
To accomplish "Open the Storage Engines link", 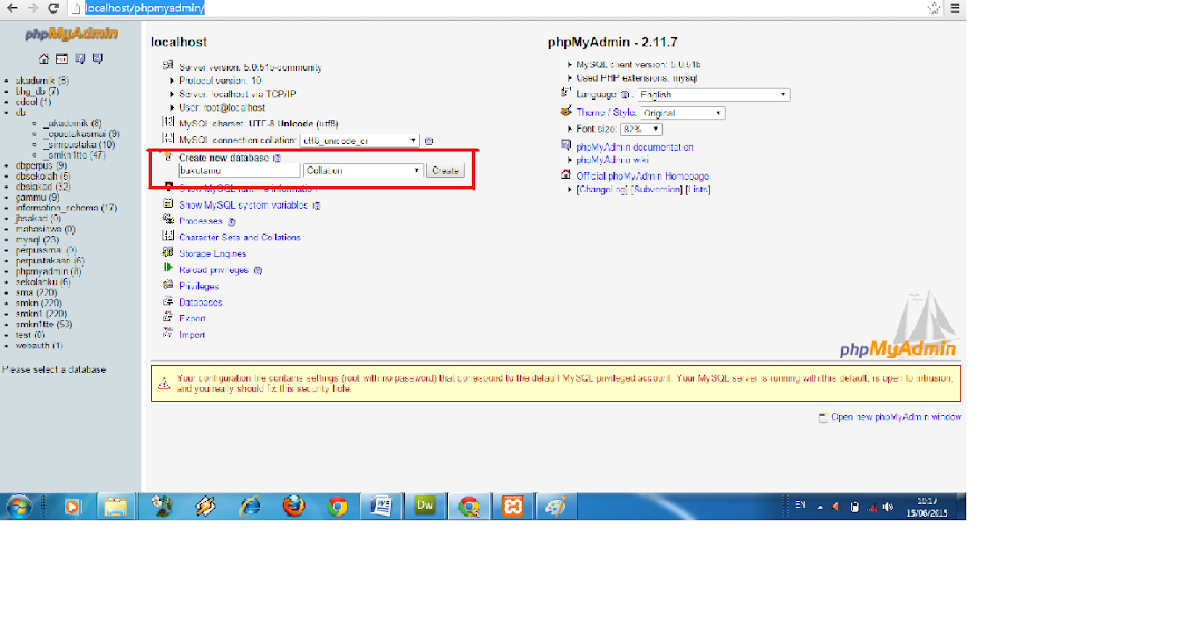I will [213, 254].
